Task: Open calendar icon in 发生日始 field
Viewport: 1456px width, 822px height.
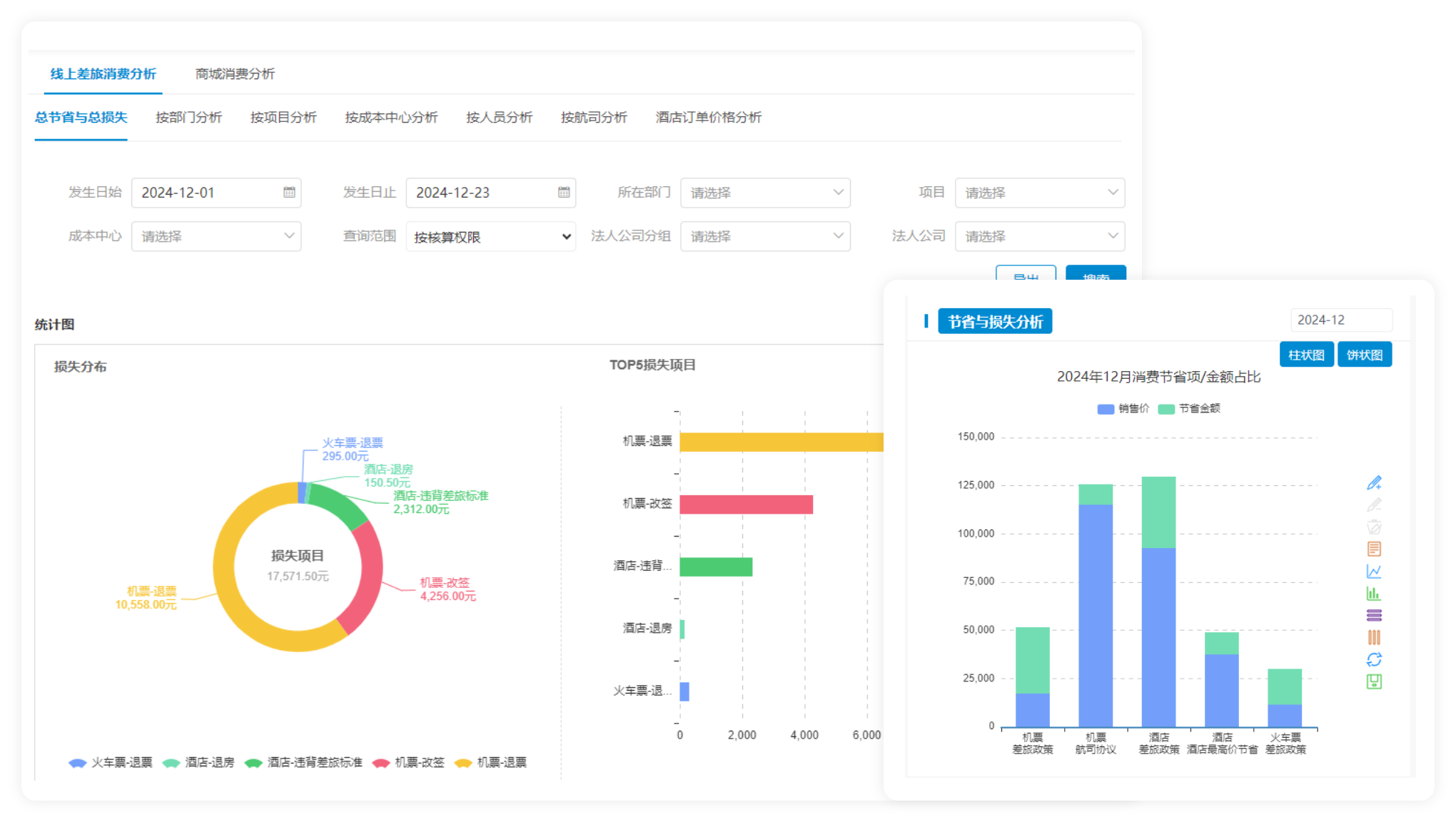Action: click(x=289, y=193)
